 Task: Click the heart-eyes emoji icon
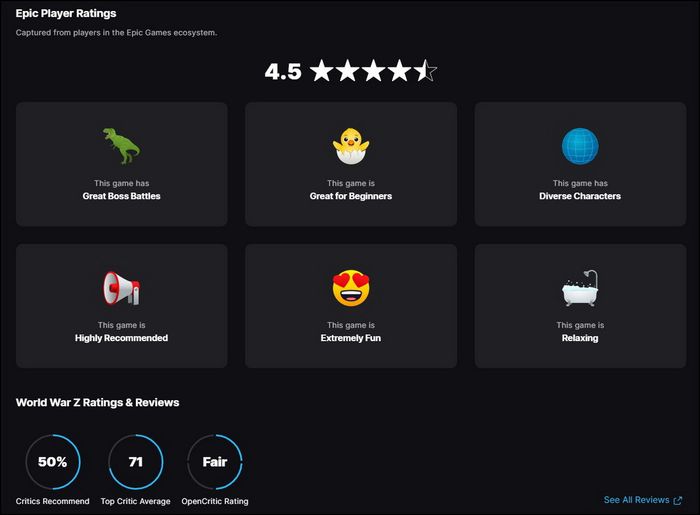pyautogui.click(x=351, y=288)
